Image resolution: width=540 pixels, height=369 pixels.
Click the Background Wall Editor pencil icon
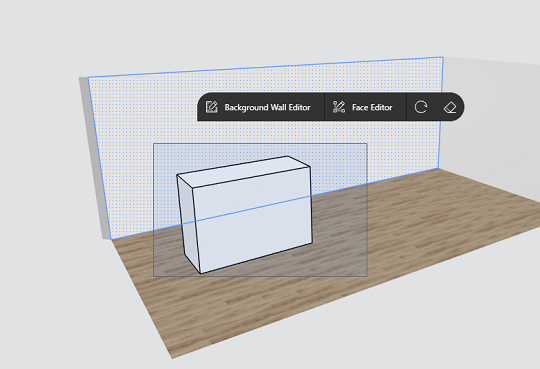click(x=211, y=107)
